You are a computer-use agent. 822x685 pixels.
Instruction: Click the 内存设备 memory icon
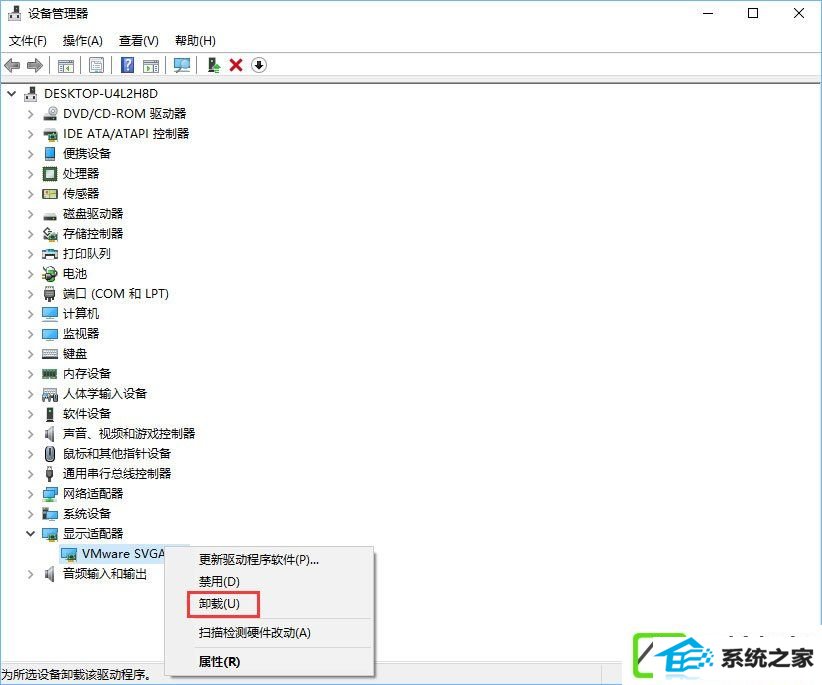[50, 374]
